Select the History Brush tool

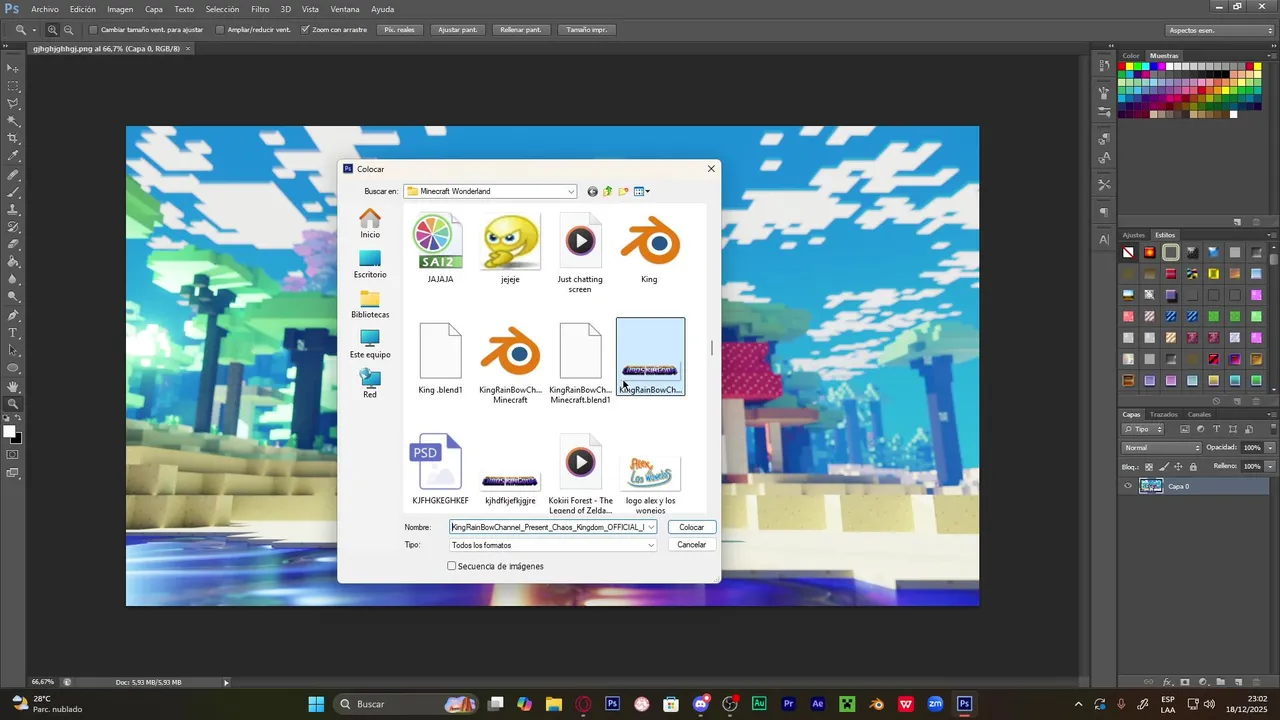coord(13,227)
